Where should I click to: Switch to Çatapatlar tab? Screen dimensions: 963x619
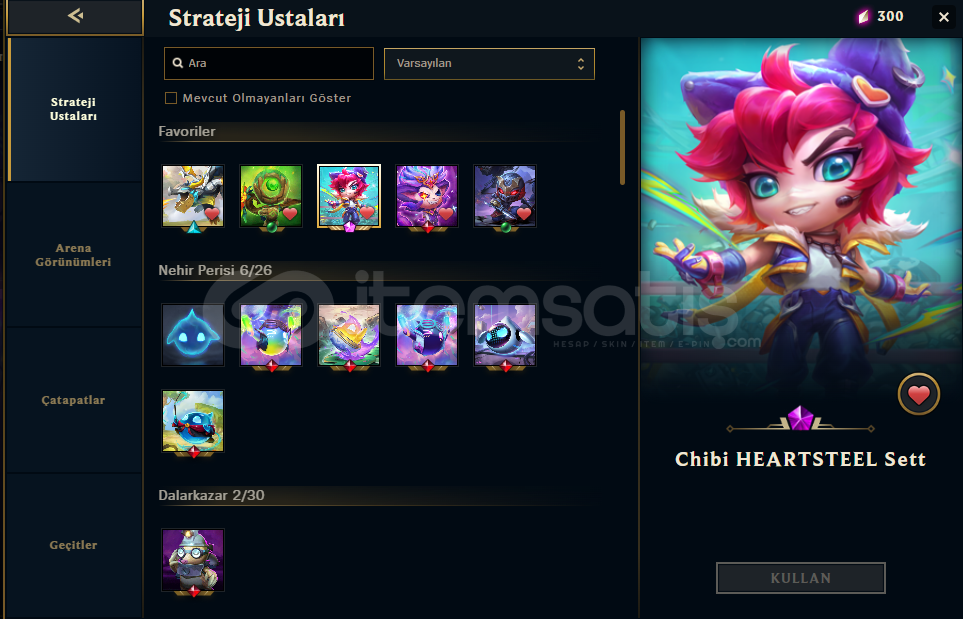(74, 400)
